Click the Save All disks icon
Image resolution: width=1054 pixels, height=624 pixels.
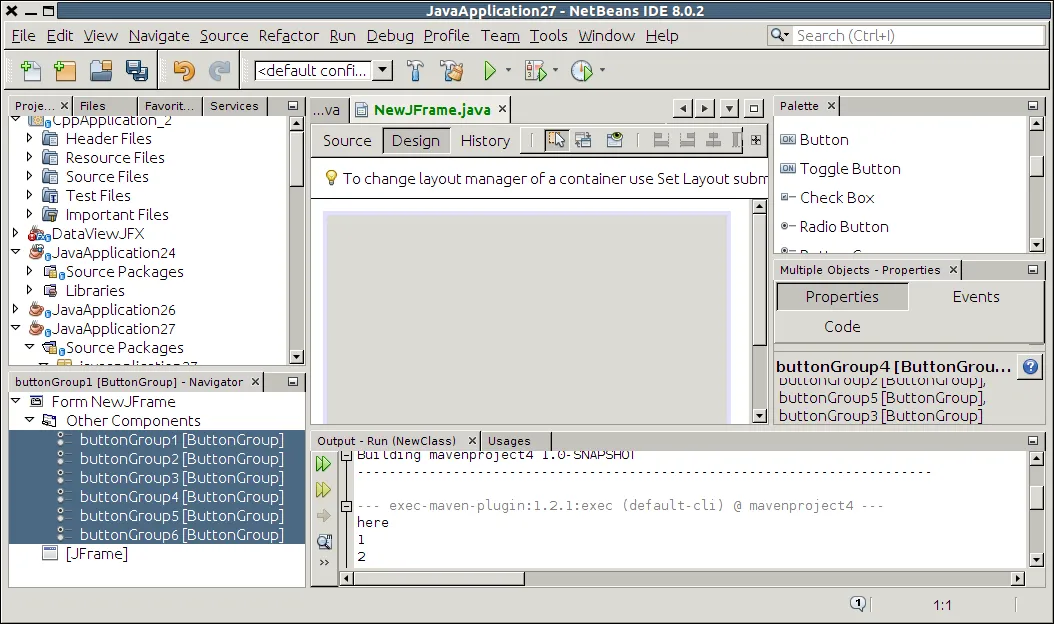tap(136, 71)
